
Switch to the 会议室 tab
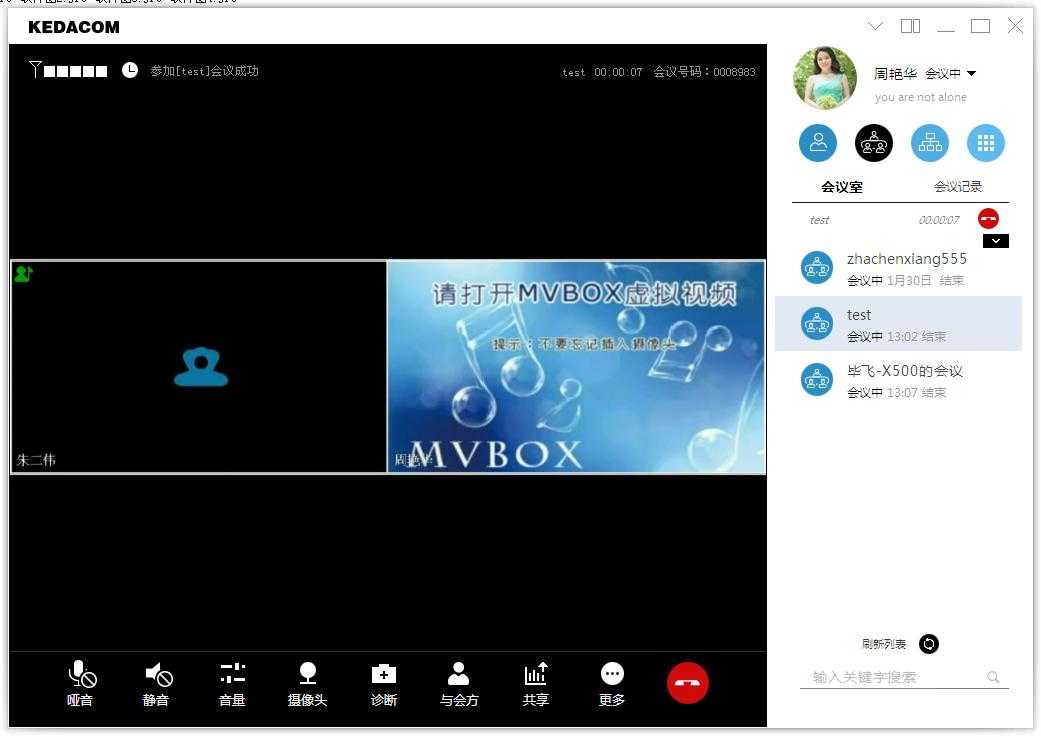(842, 187)
